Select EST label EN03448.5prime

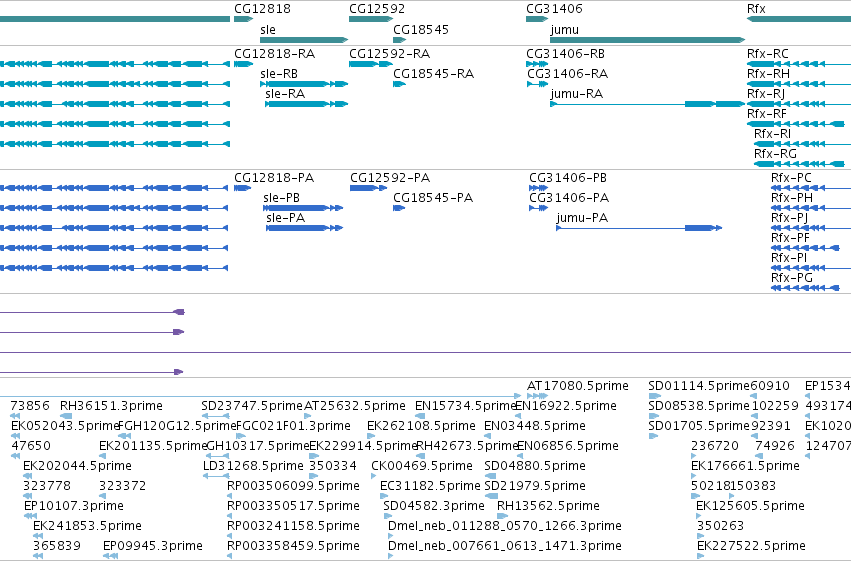click(535, 426)
